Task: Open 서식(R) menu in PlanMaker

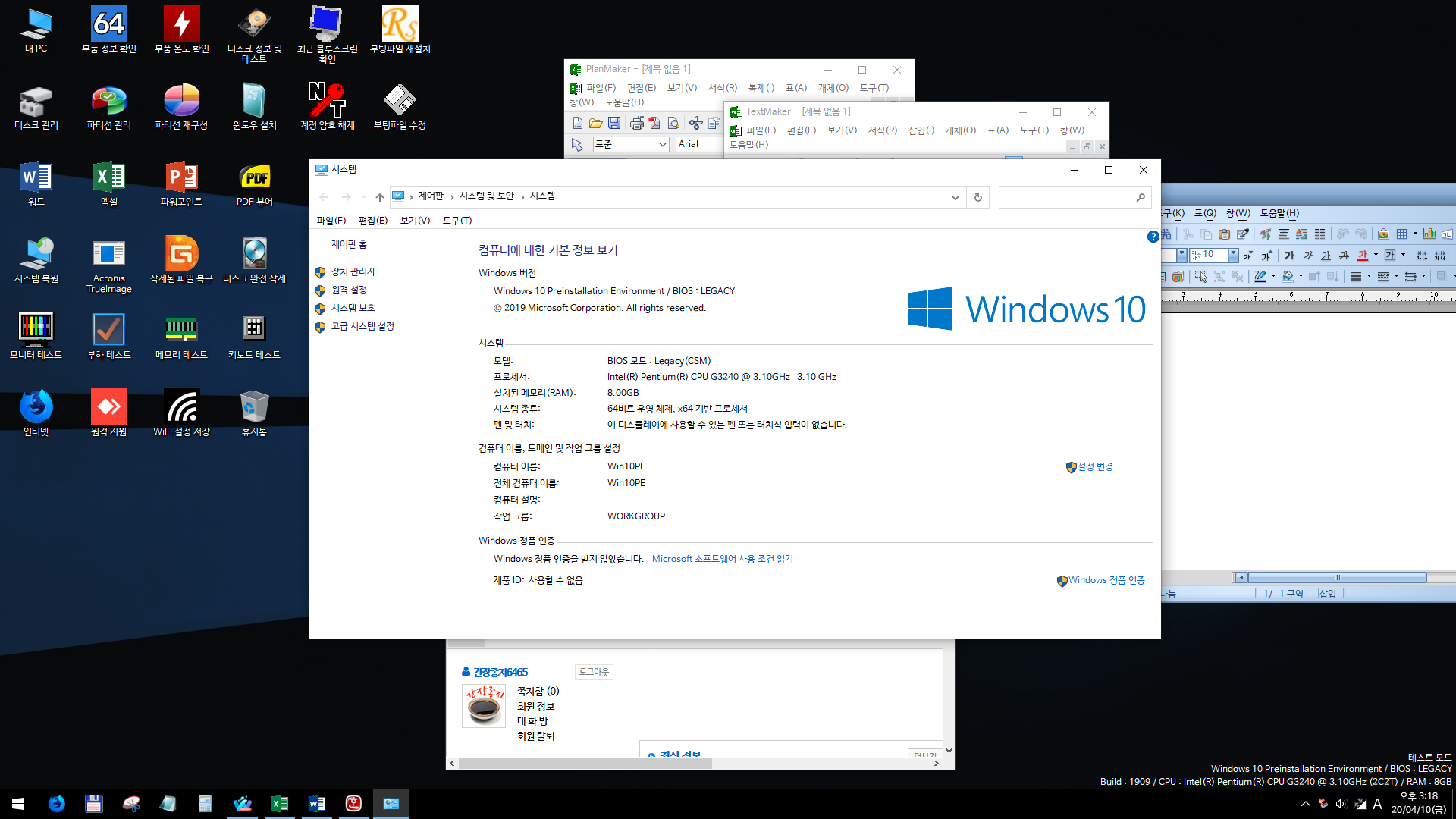Action: [723, 88]
